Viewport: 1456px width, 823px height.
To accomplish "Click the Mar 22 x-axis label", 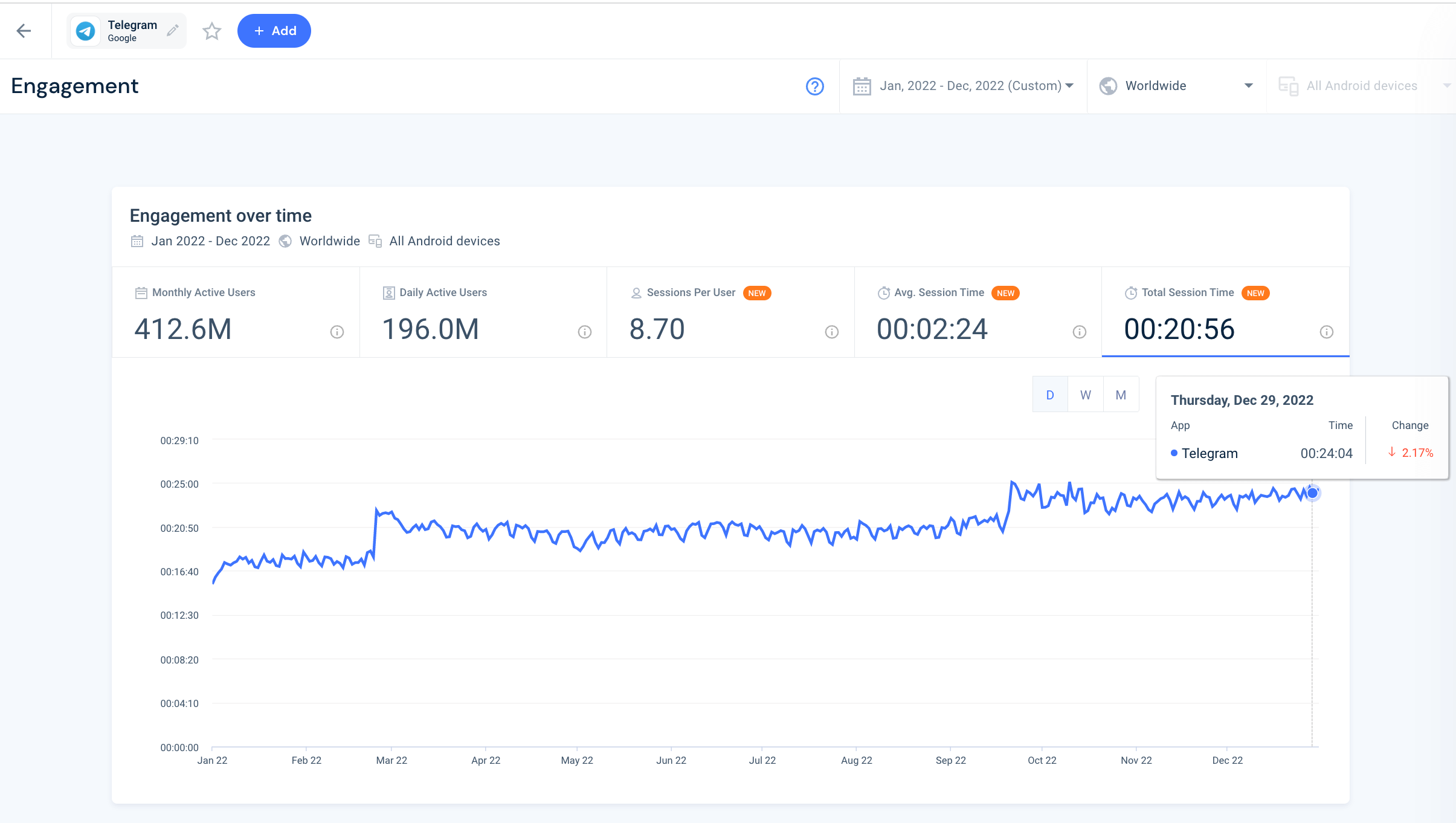I will [391, 760].
